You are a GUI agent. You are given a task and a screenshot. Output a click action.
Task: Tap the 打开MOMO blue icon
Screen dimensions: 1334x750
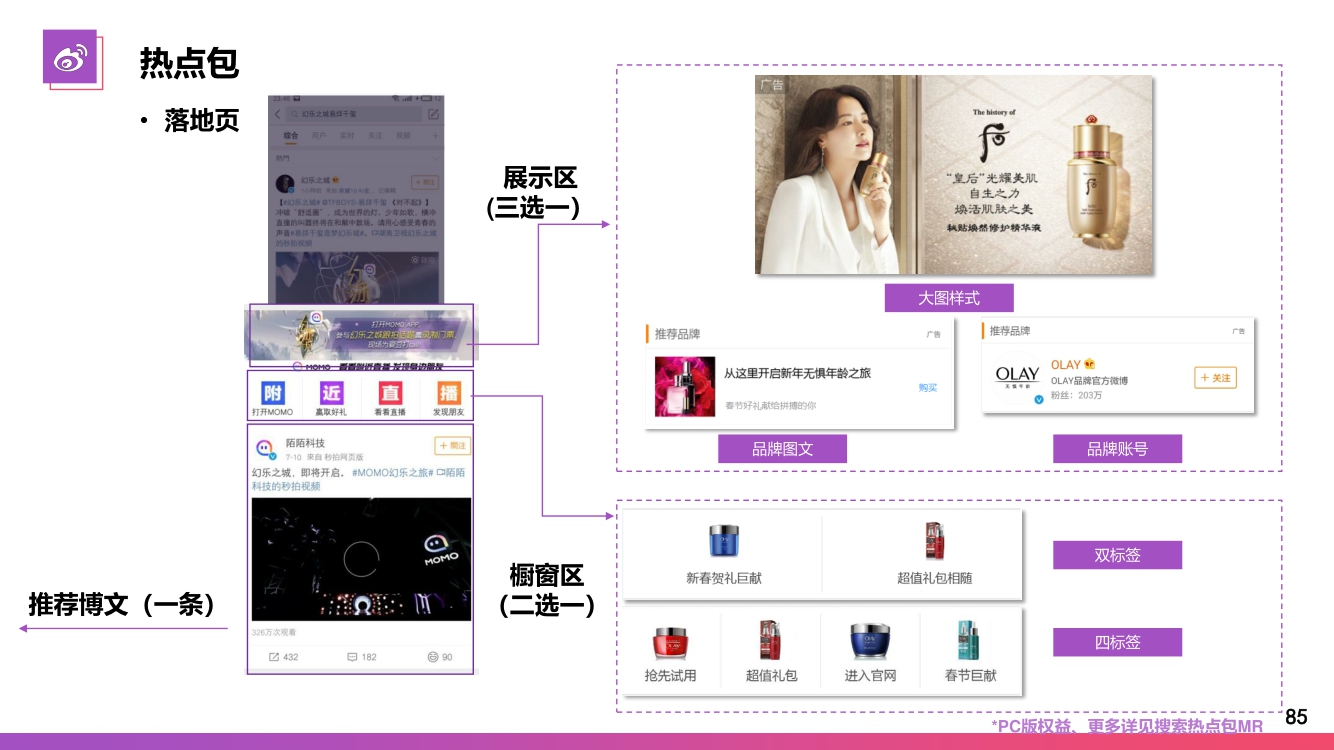pyautogui.click(x=273, y=393)
